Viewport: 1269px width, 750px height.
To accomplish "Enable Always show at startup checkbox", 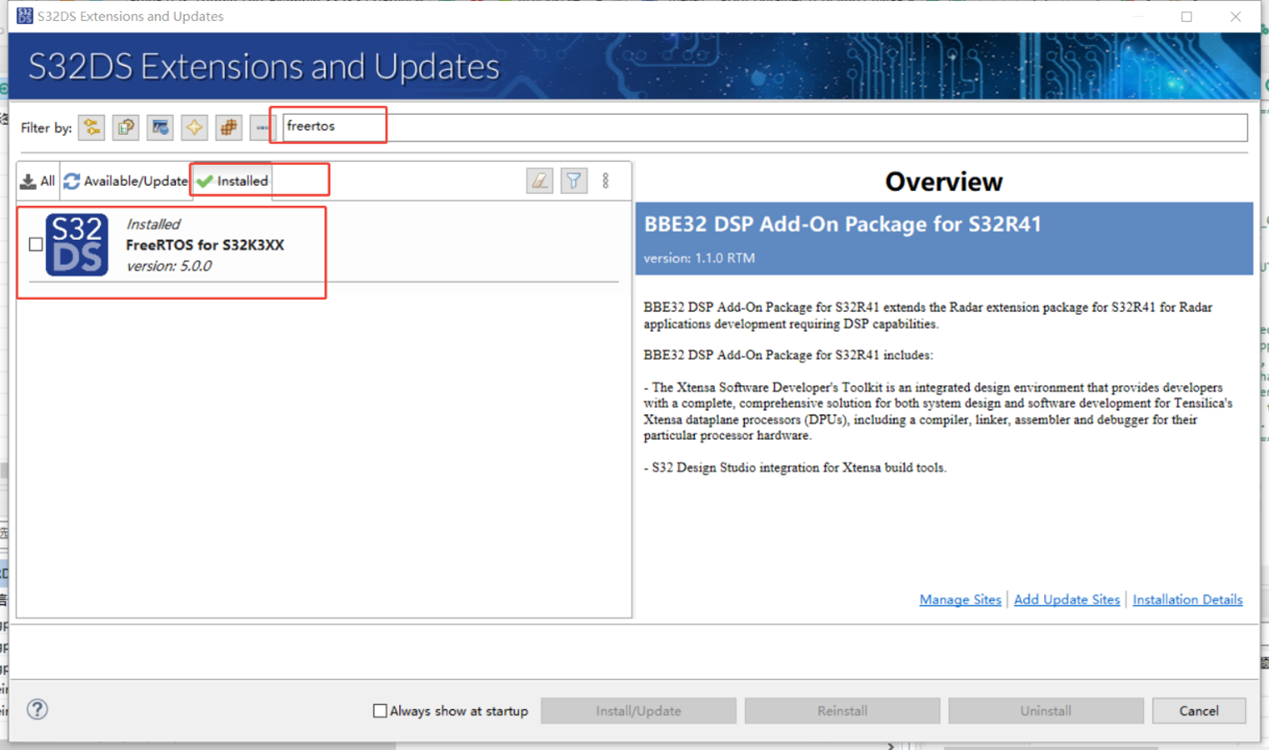I will pos(380,711).
